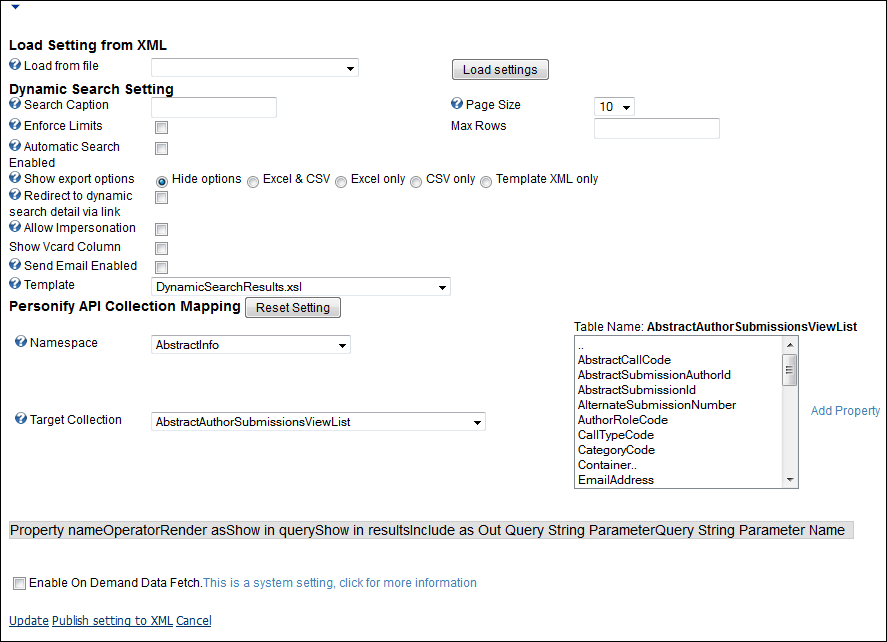
Task: Tick the Show Vcard Column checkbox
Action: [x=162, y=248]
